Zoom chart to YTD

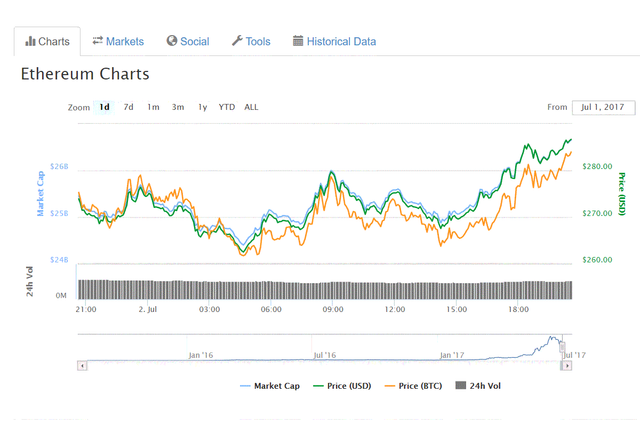227,107
